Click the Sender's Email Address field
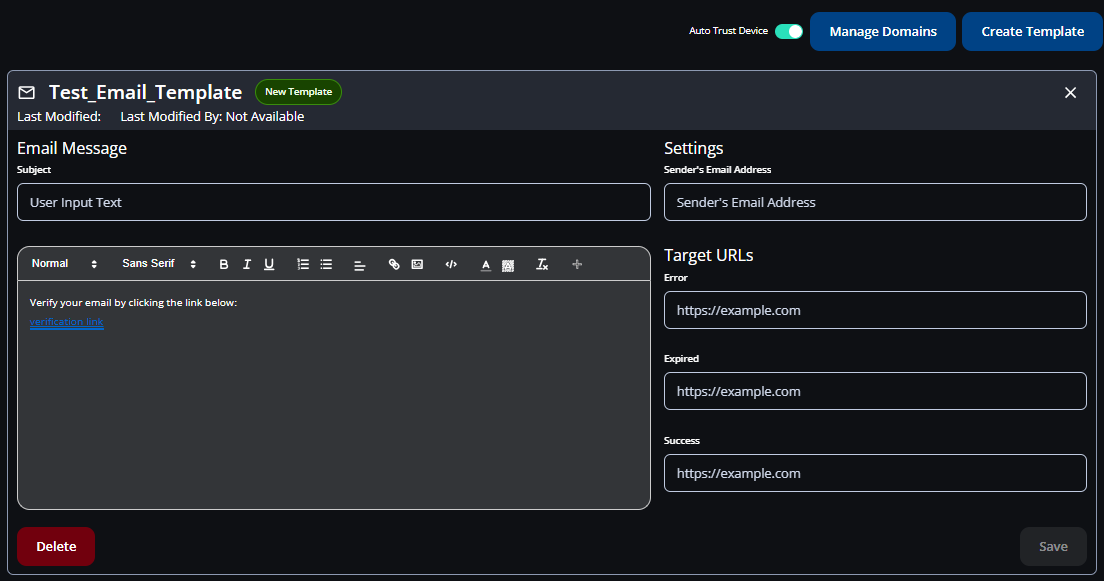The image size is (1104, 581). (x=875, y=202)
